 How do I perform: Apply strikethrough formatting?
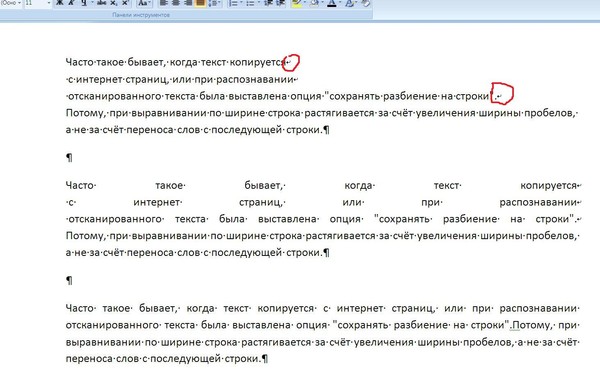click(101, 3)
